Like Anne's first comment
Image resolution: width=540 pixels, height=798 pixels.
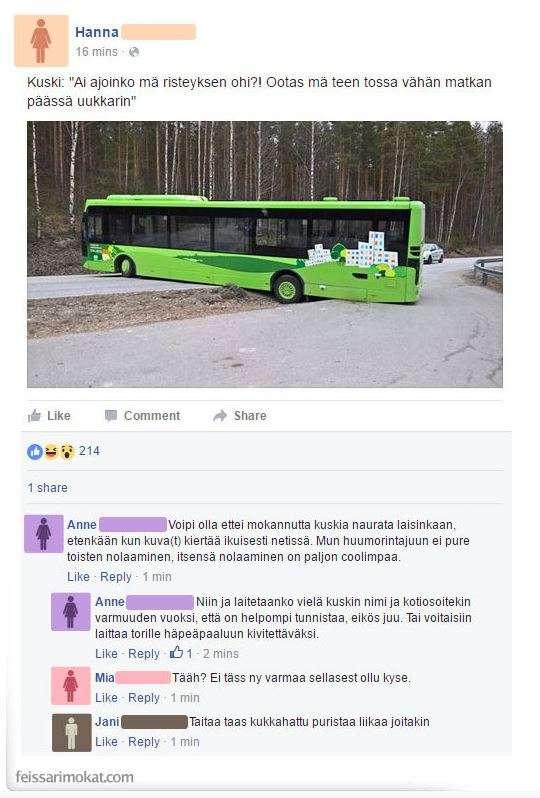(78, 577)
